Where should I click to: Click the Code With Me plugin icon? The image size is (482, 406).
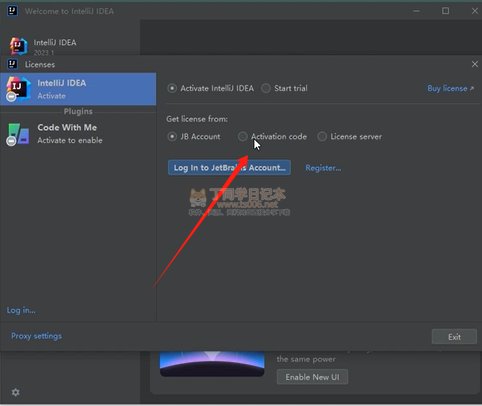coord(17,134)
